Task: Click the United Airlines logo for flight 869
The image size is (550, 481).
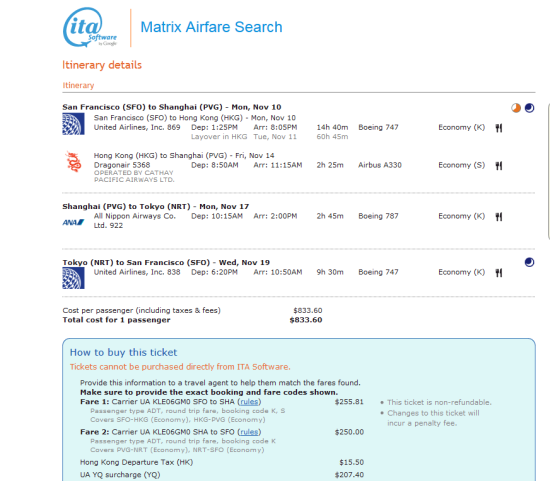Action: [73, 124]
